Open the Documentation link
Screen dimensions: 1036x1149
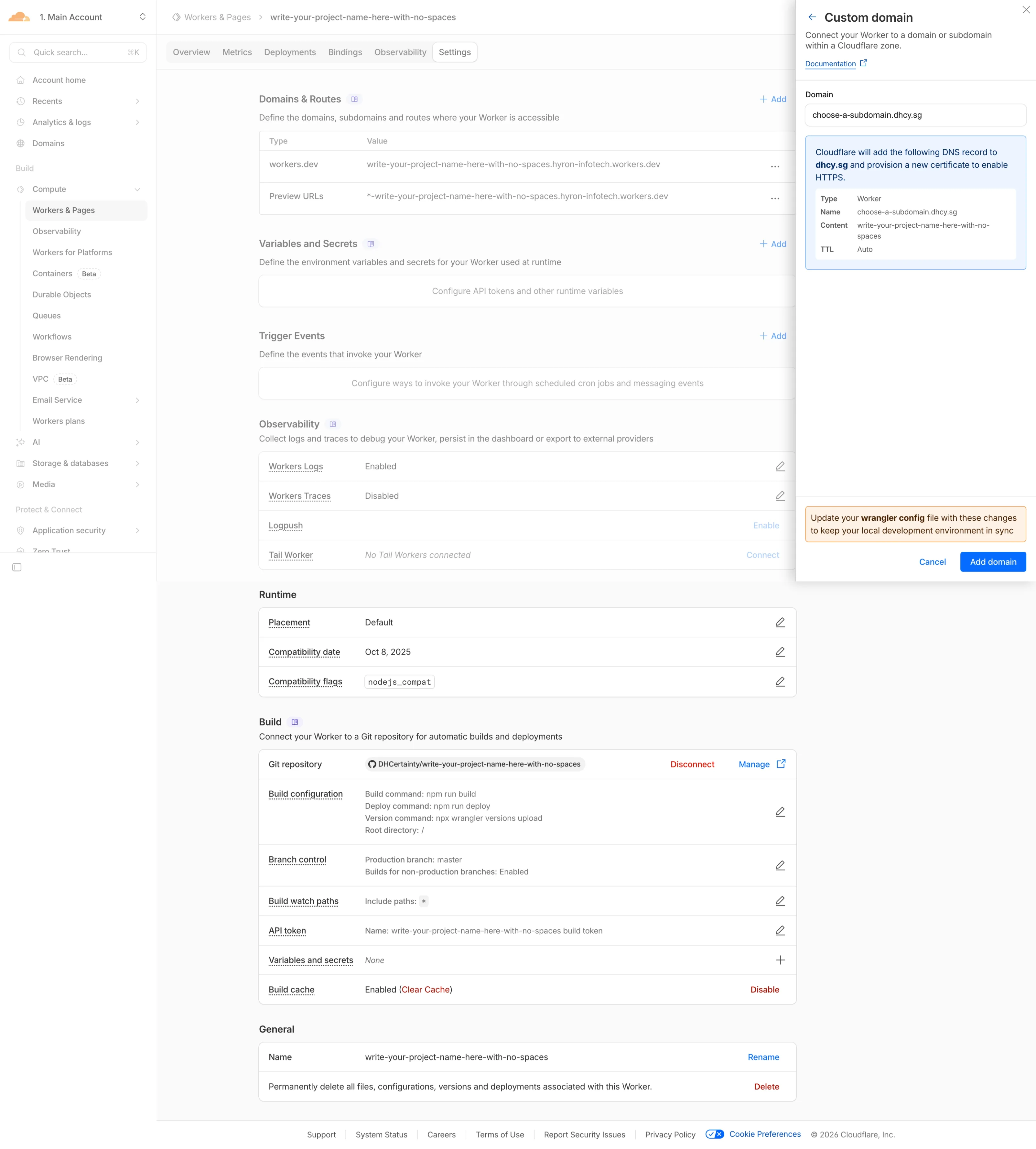pos(836,64)
